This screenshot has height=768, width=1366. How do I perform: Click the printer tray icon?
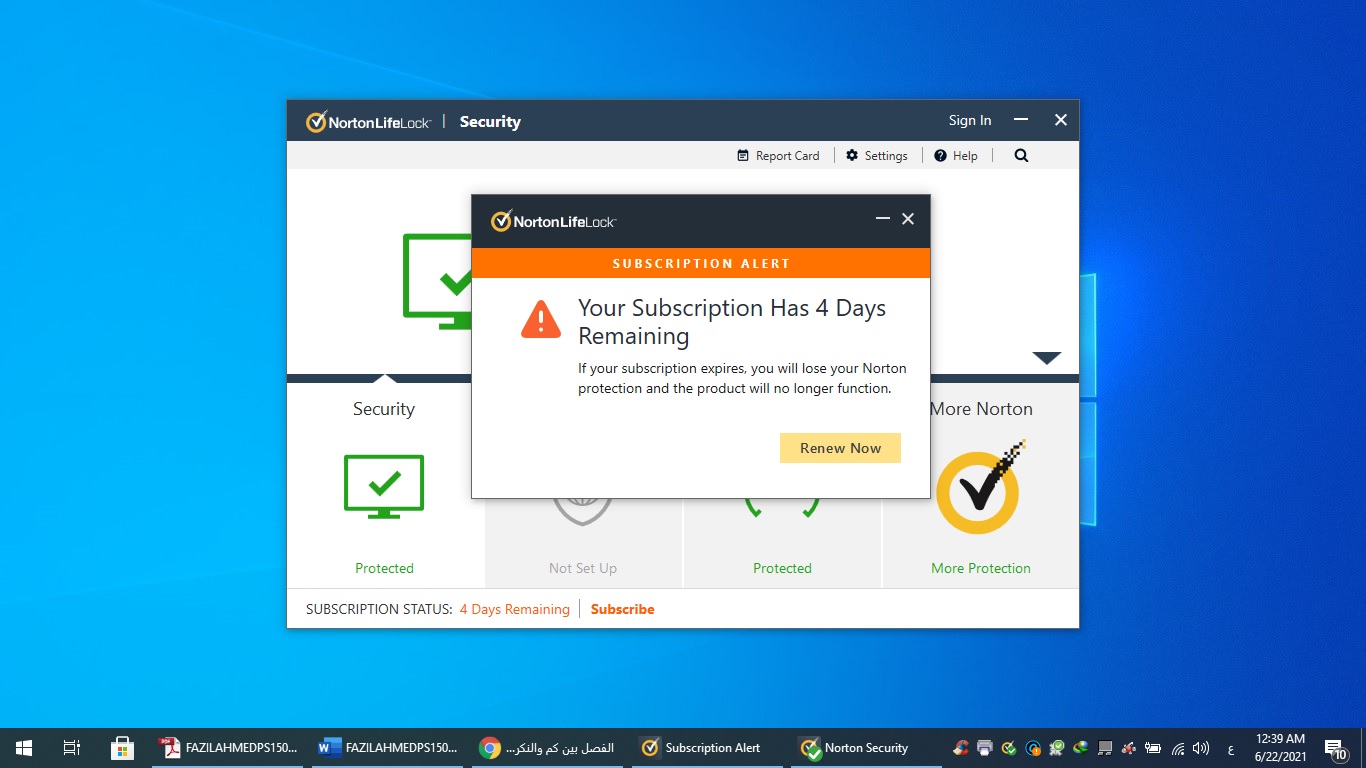pyautogui.click(x=985, y=748)
